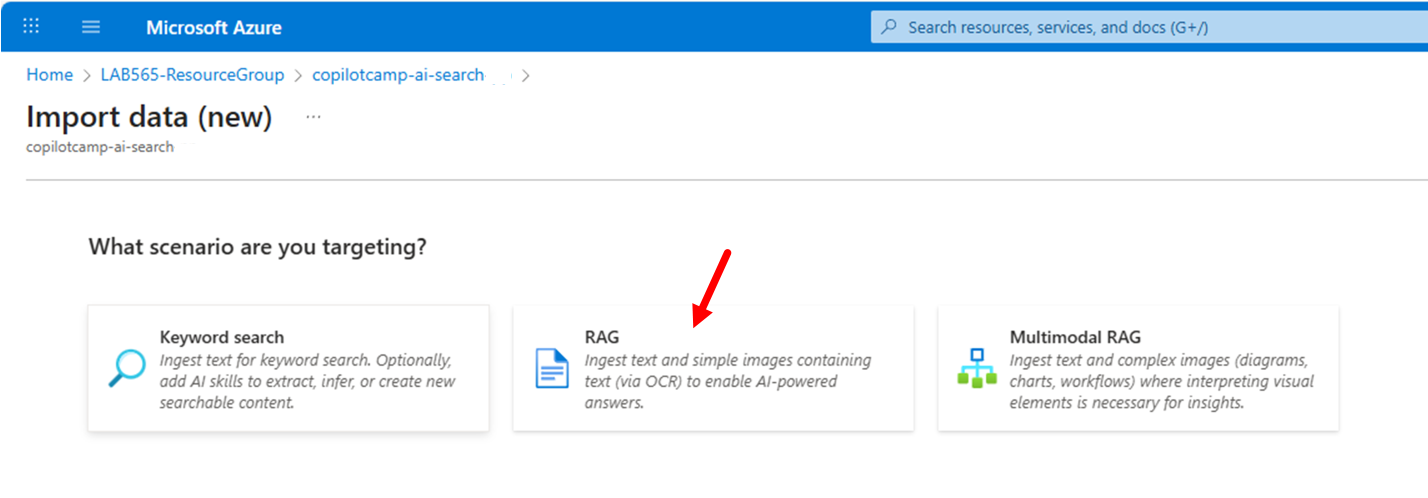Viewport: 1428px width, 498px height.
Task: Focus the Search resources, services, and docs box
Action: tap(1149, 27)
